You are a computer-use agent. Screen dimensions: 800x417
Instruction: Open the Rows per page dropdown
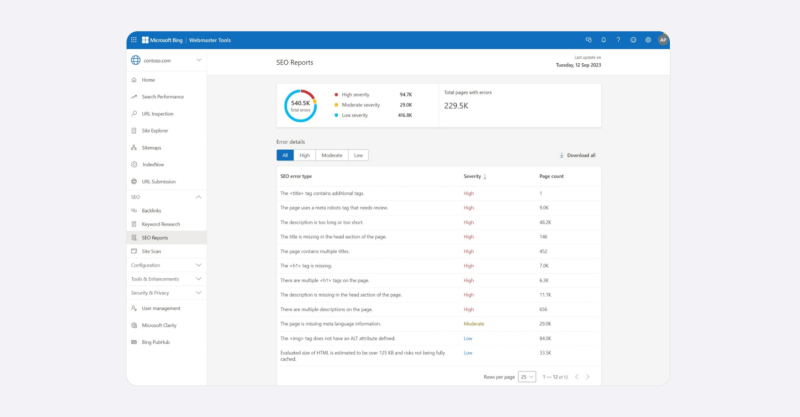(526, 376)
